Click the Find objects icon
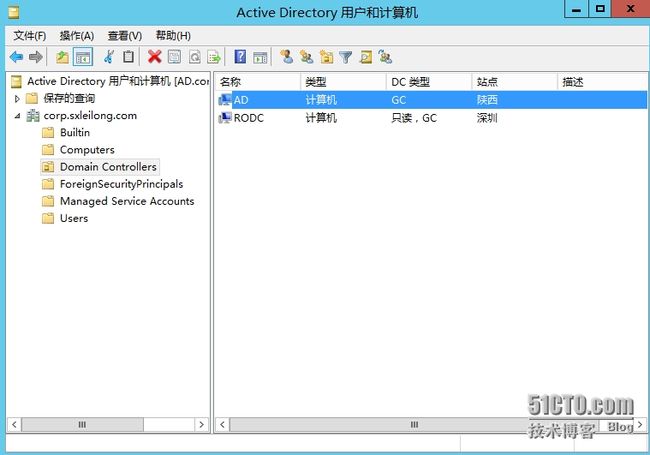This screenshot has height=455, width=650. coord(366,57)
